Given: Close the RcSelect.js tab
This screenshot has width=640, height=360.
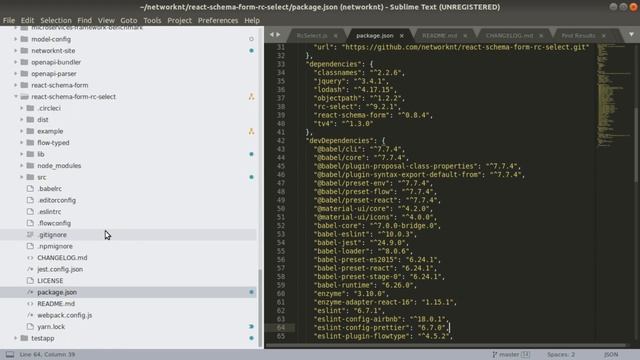Looking at the screenshot, I should (336, 36).
